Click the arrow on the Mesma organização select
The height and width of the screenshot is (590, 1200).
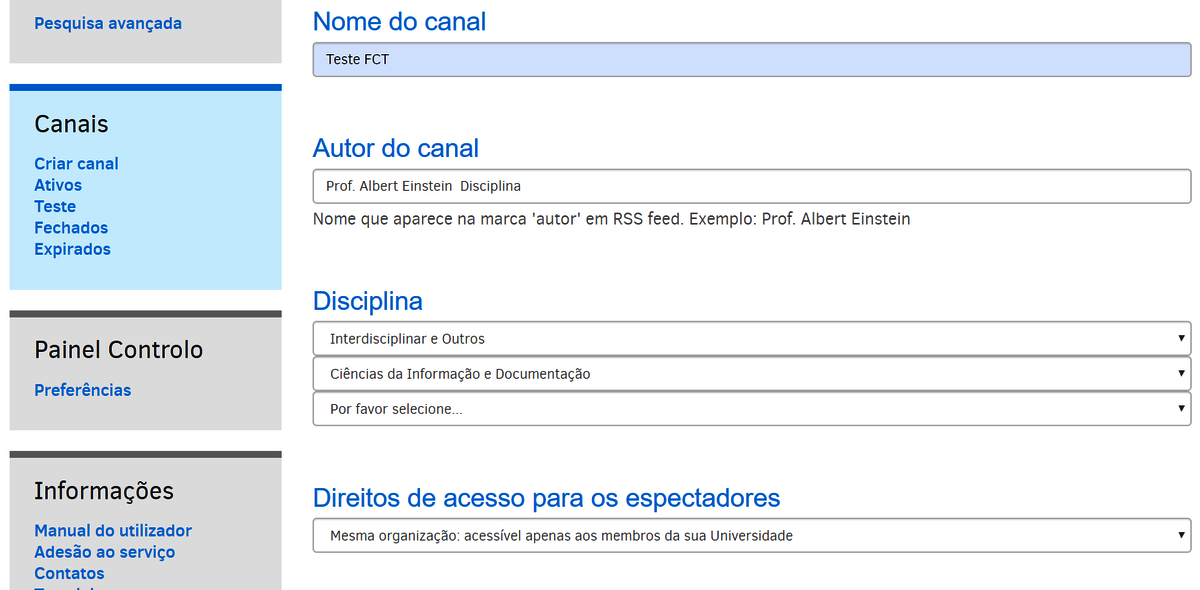pos(1181,536)
